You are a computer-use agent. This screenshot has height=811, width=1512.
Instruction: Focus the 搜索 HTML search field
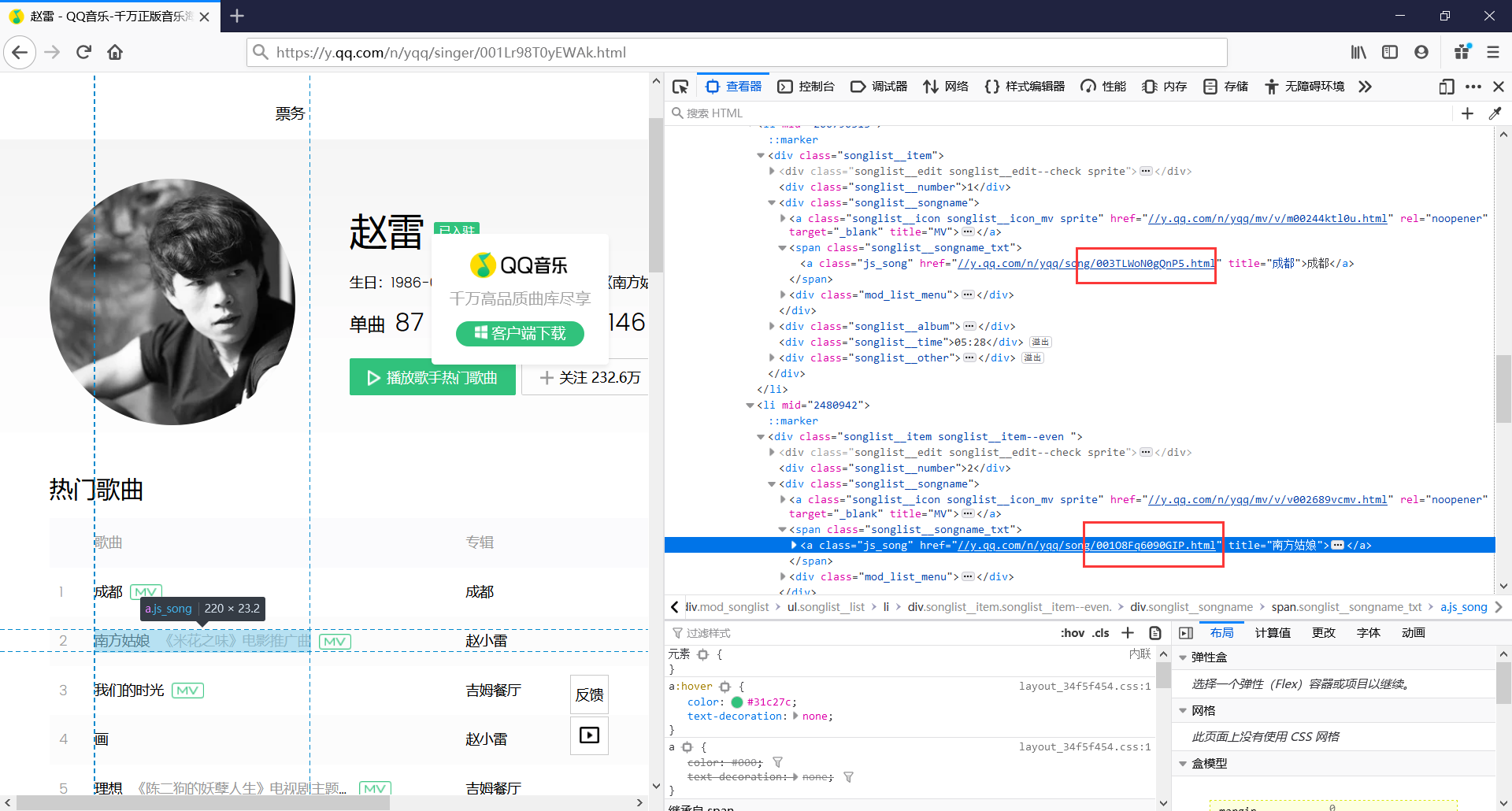pos(1059,113)
